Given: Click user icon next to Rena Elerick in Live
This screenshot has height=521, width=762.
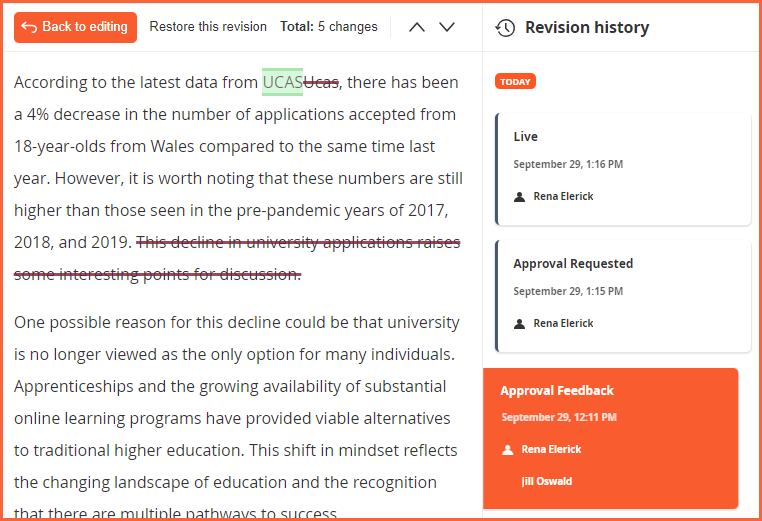Looking at the screenshot, I should (x=520, y=197).
